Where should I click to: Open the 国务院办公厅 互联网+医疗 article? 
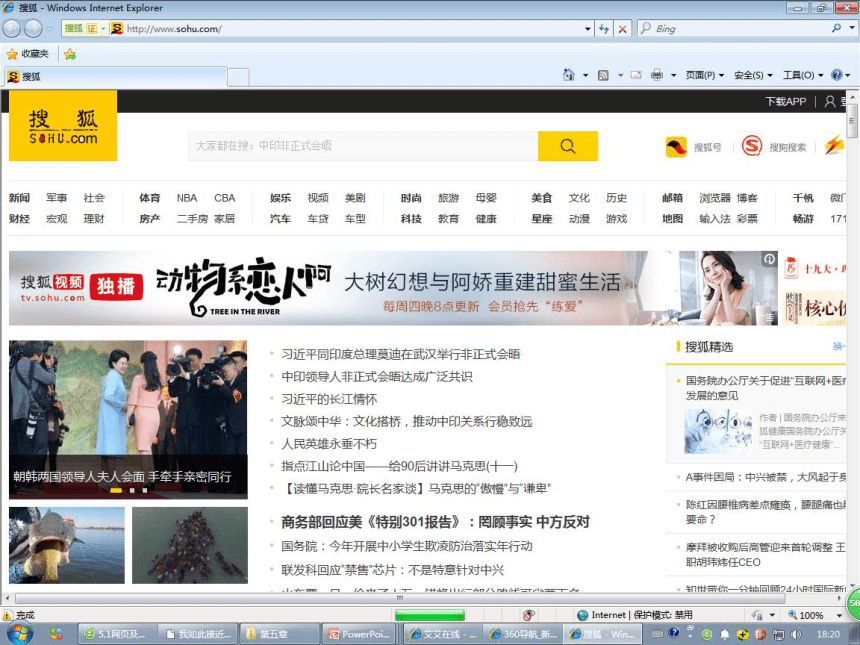pyautogui.click(x=766, y=387)
